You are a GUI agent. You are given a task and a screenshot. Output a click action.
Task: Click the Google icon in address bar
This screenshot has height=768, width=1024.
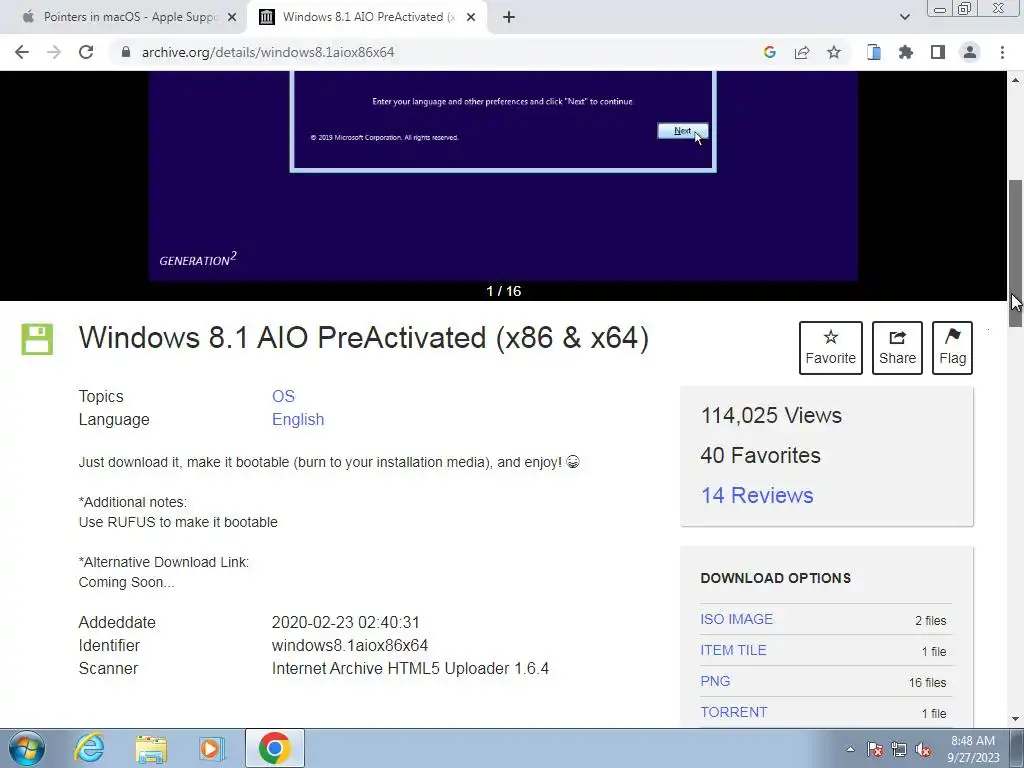pyautogui.click(x=770, y=52)
